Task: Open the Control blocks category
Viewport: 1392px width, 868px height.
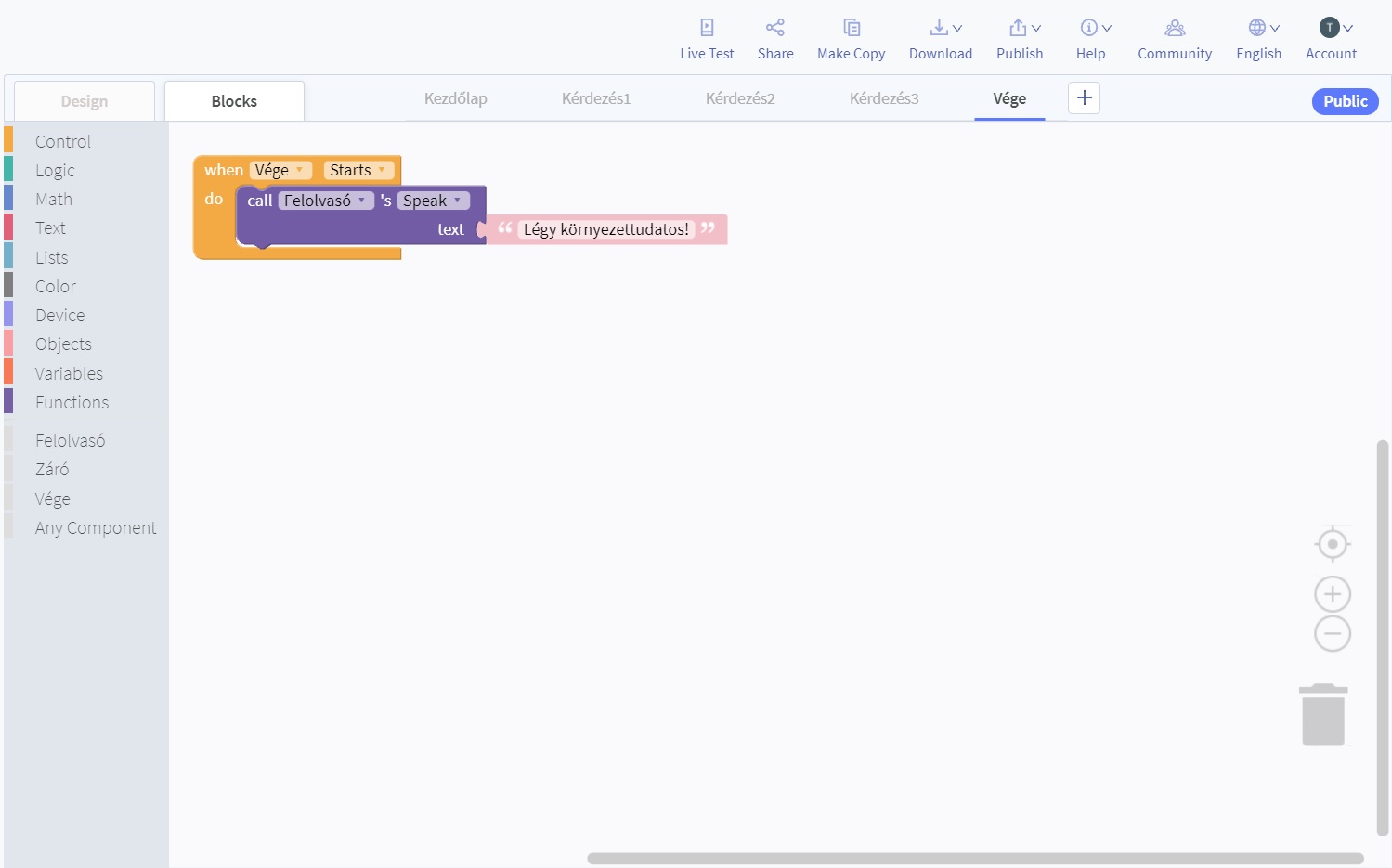Action: tap(63, 141)
